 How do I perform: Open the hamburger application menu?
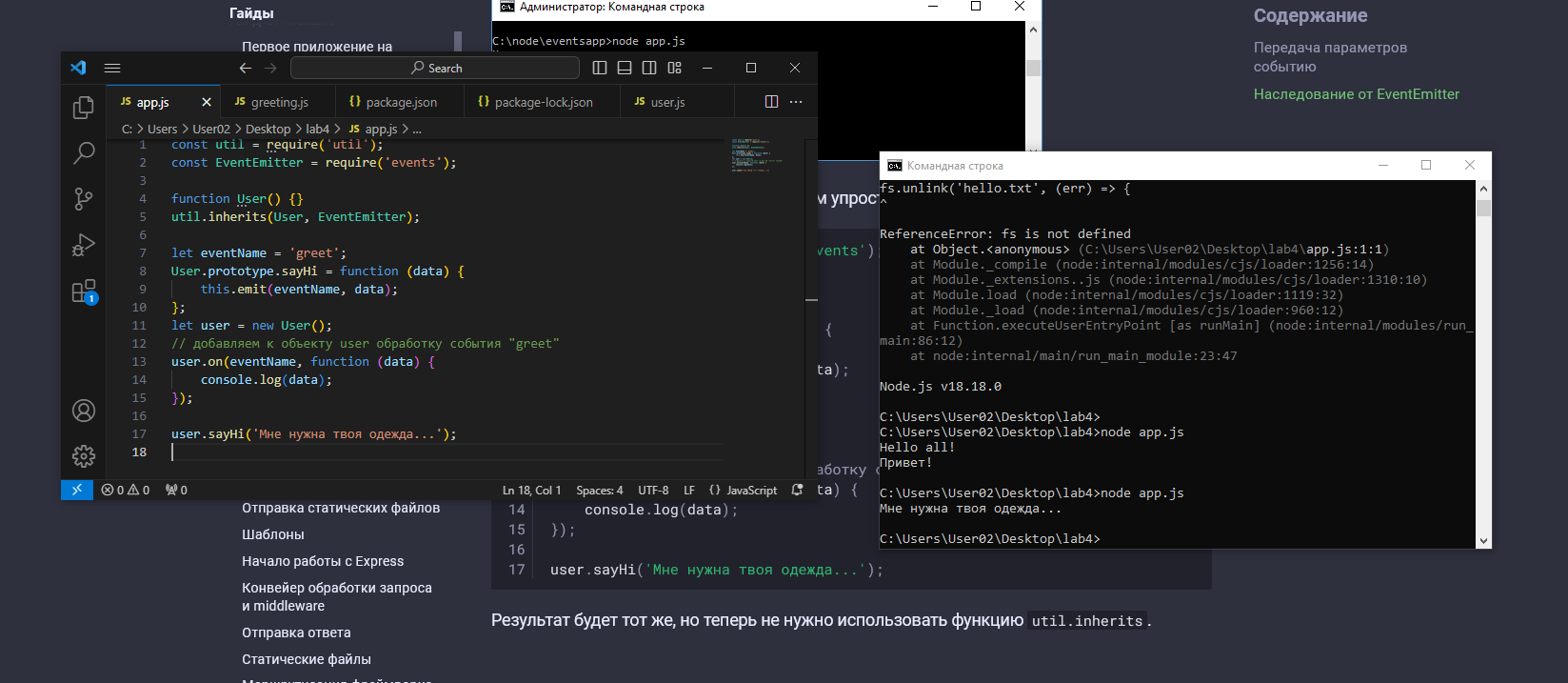pyautogui.click(x=112, y=68)
